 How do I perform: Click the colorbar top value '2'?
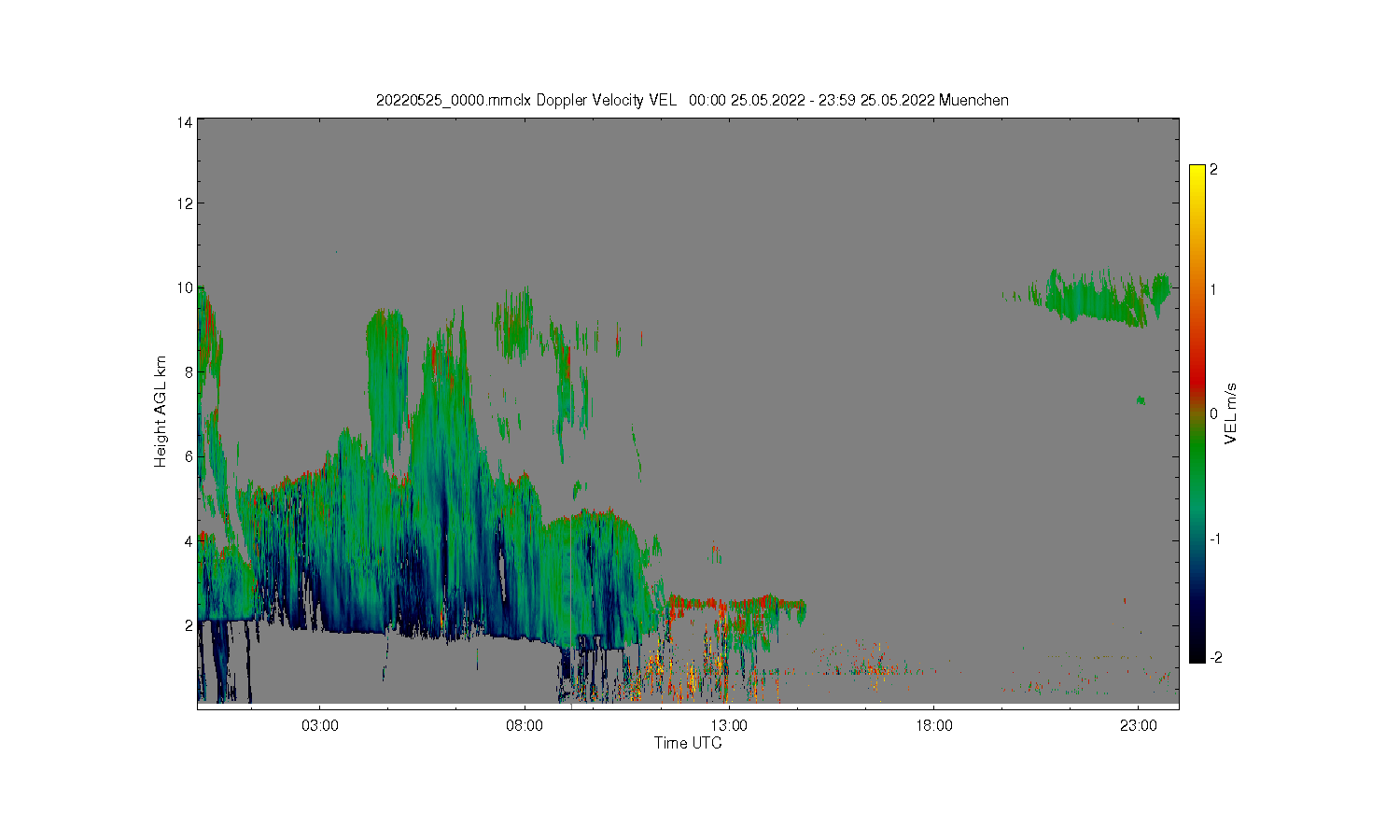(x=1213, y=170)
